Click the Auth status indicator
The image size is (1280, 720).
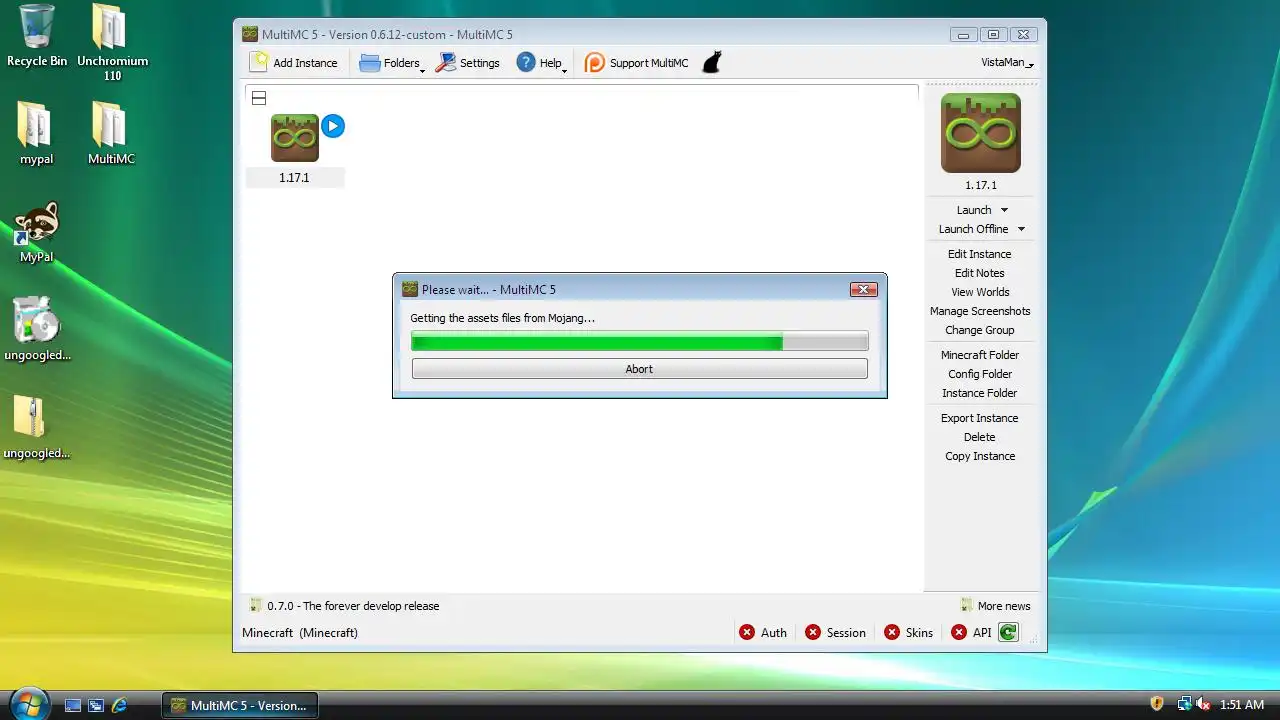coord(763,633)
